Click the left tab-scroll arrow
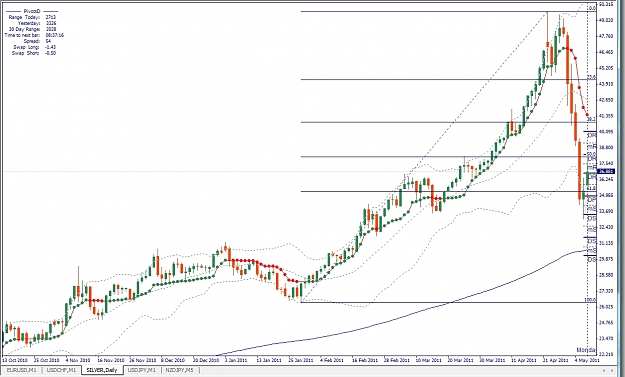Screen dimensions: 625x377 pyautogui.click(x=605, y=371)
